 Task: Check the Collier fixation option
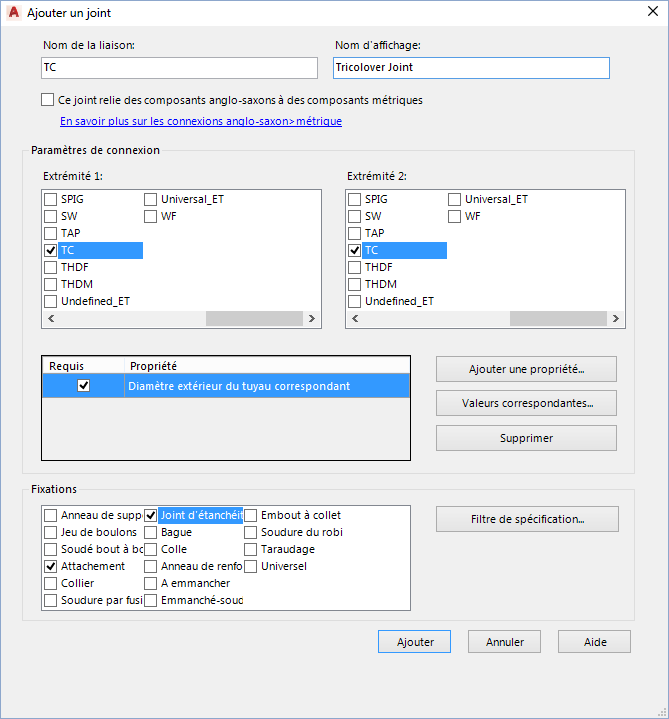[51, 583]
